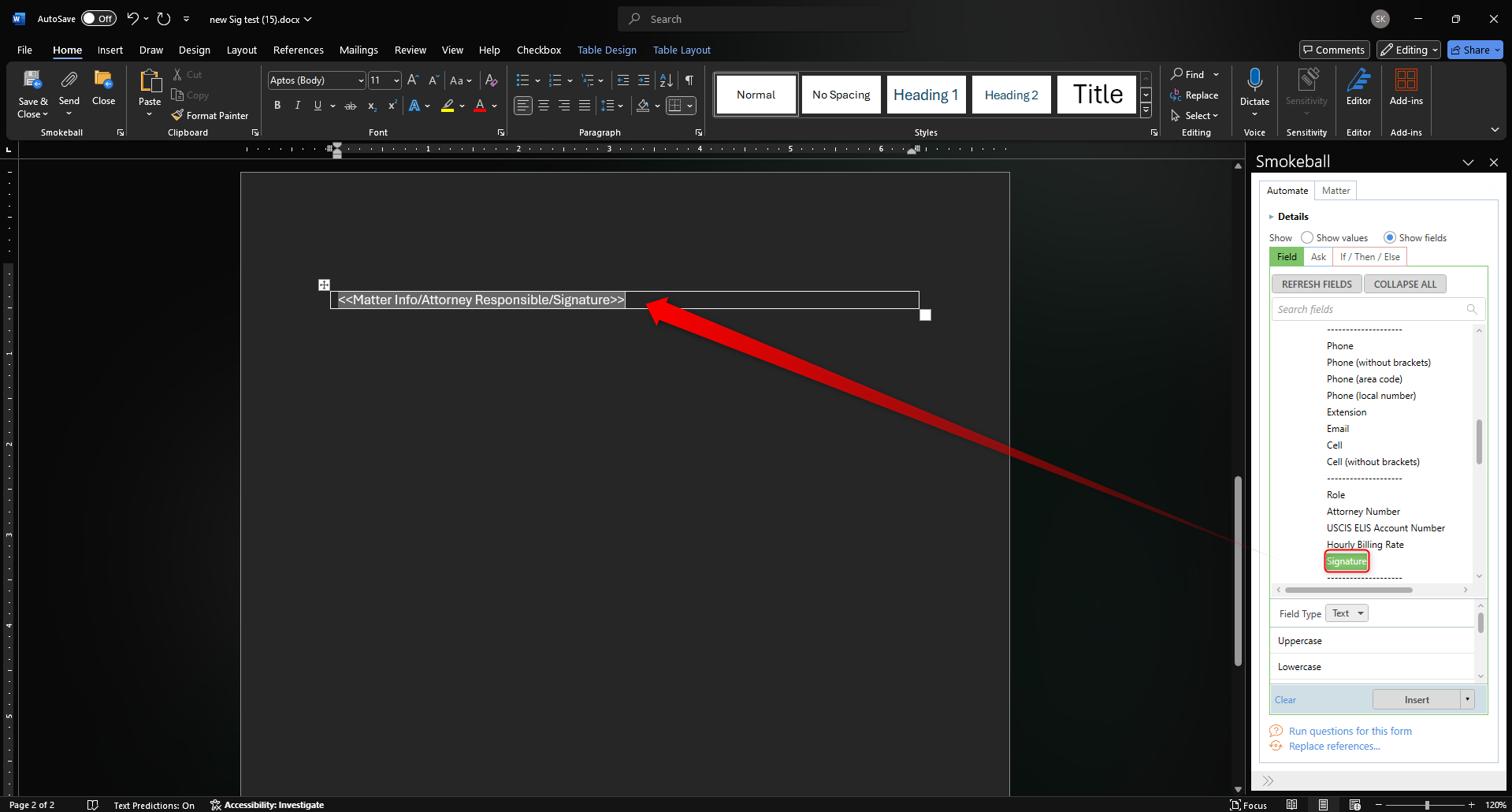Click the Replace references link

coord(1334,747)
